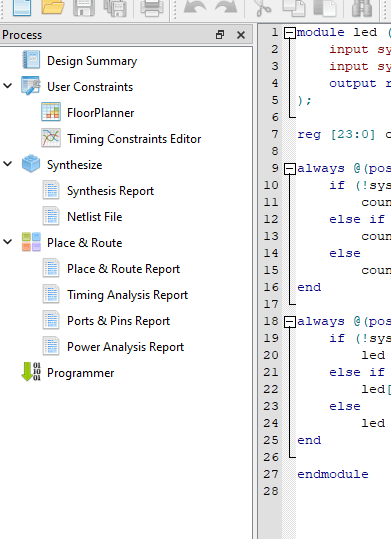The height and width of the screenshot is (539, 391).
Task: Click the Find binoculars icon
Action: [362, 8]
